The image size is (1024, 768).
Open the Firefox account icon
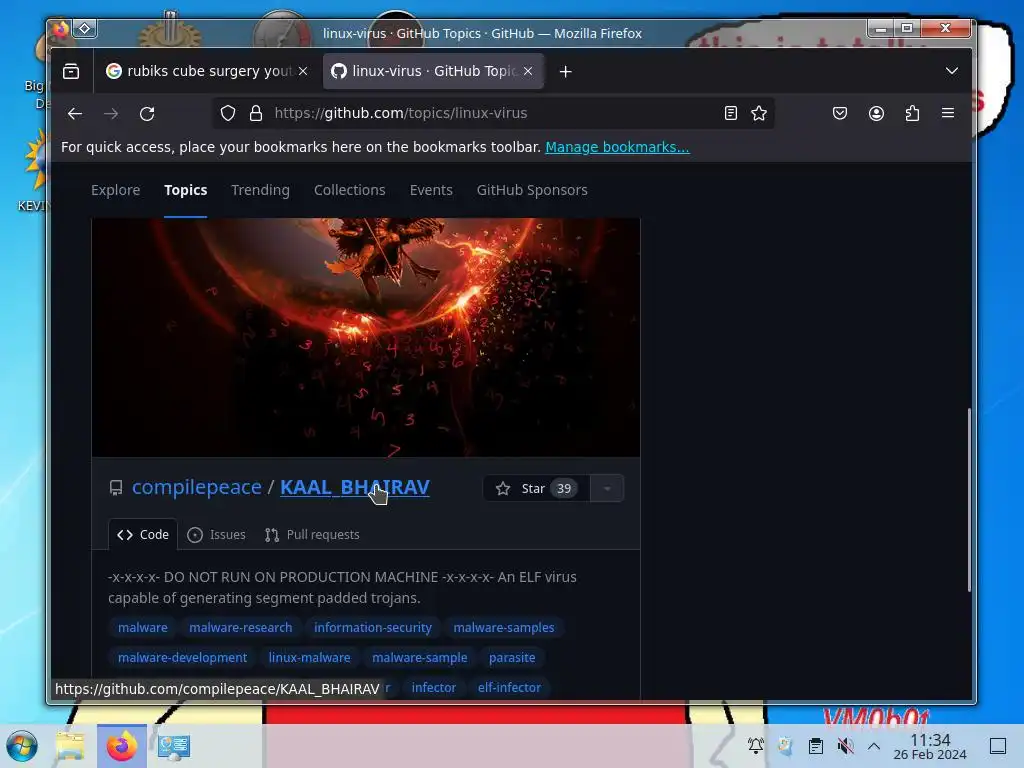pos(876,114)
